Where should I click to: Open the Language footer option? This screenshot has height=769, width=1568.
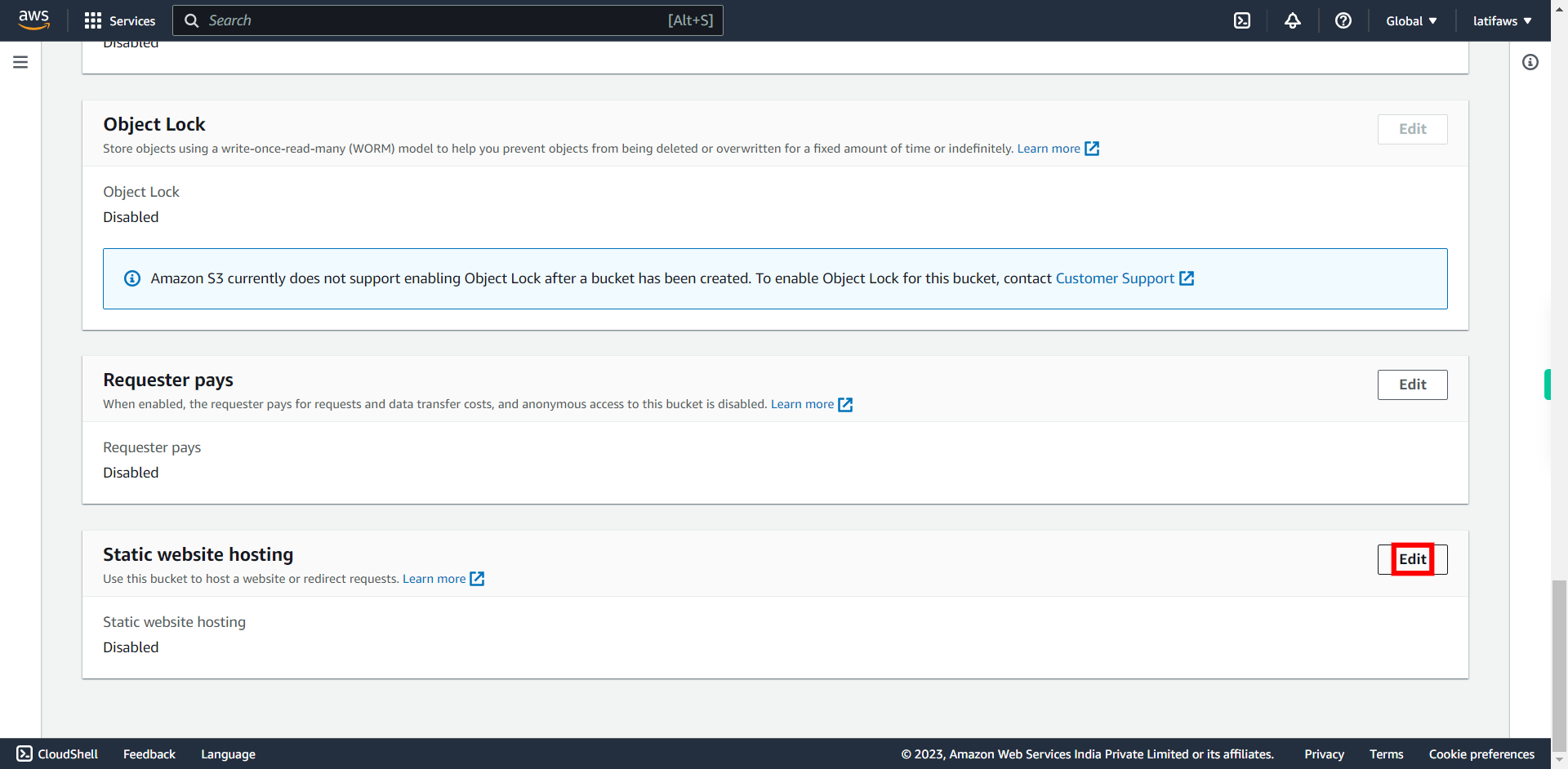pos(228,754)
